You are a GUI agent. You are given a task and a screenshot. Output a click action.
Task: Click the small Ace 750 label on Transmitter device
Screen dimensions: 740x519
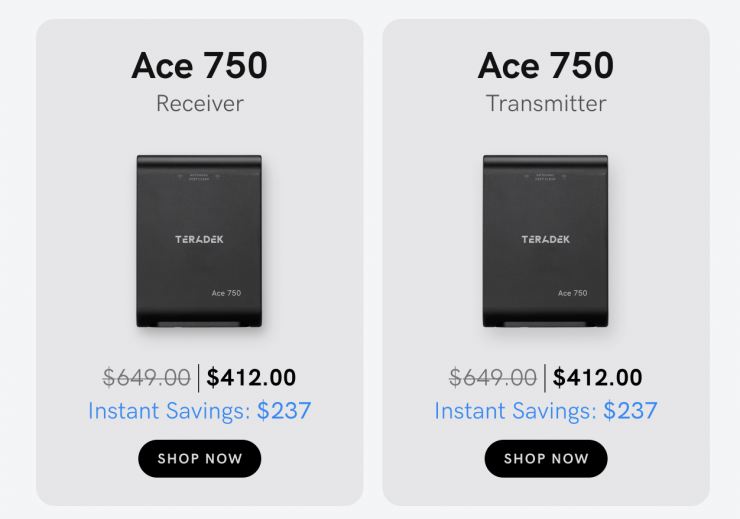tap(572, 293)
